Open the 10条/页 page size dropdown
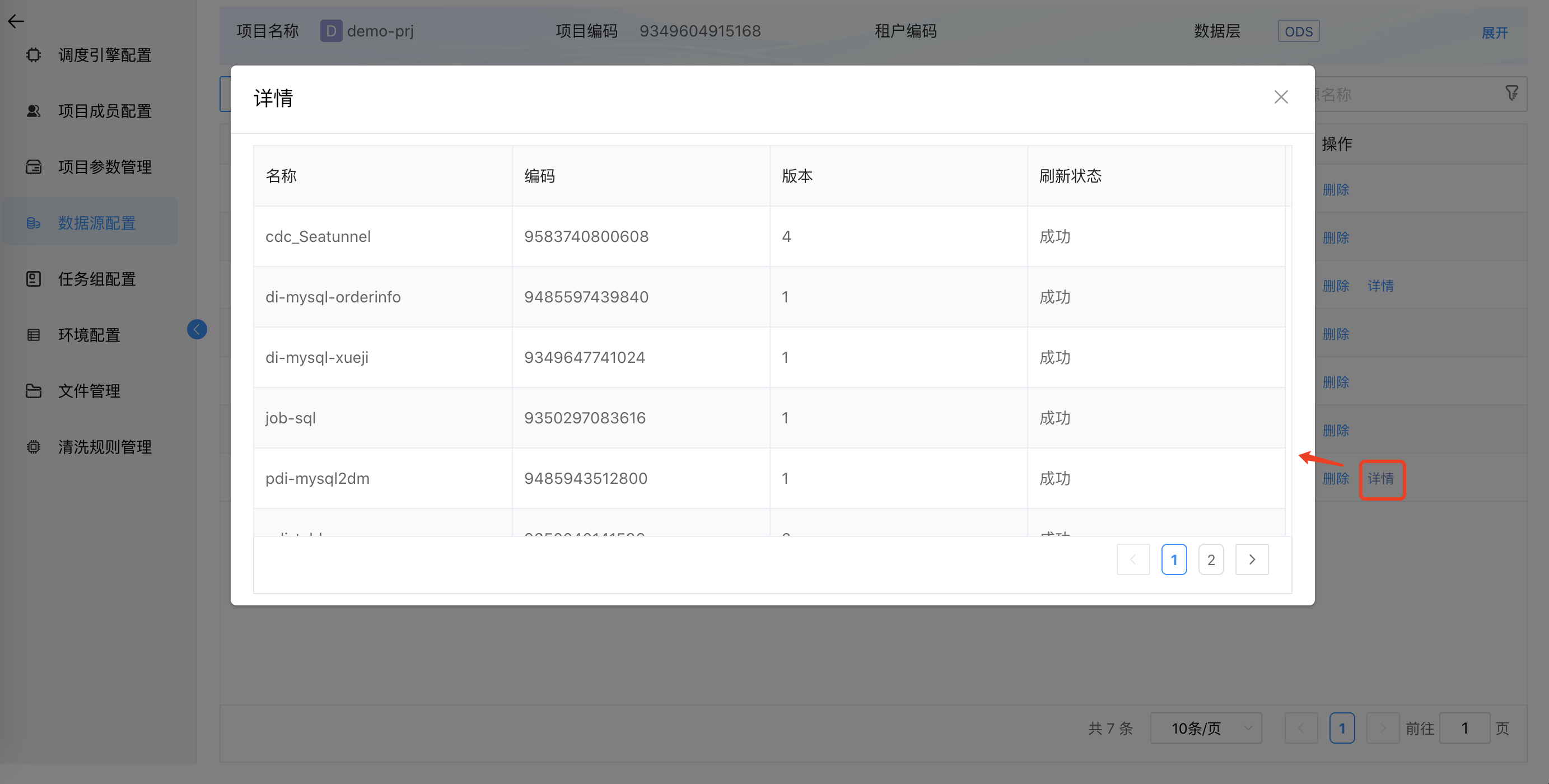 point(1205,728)
